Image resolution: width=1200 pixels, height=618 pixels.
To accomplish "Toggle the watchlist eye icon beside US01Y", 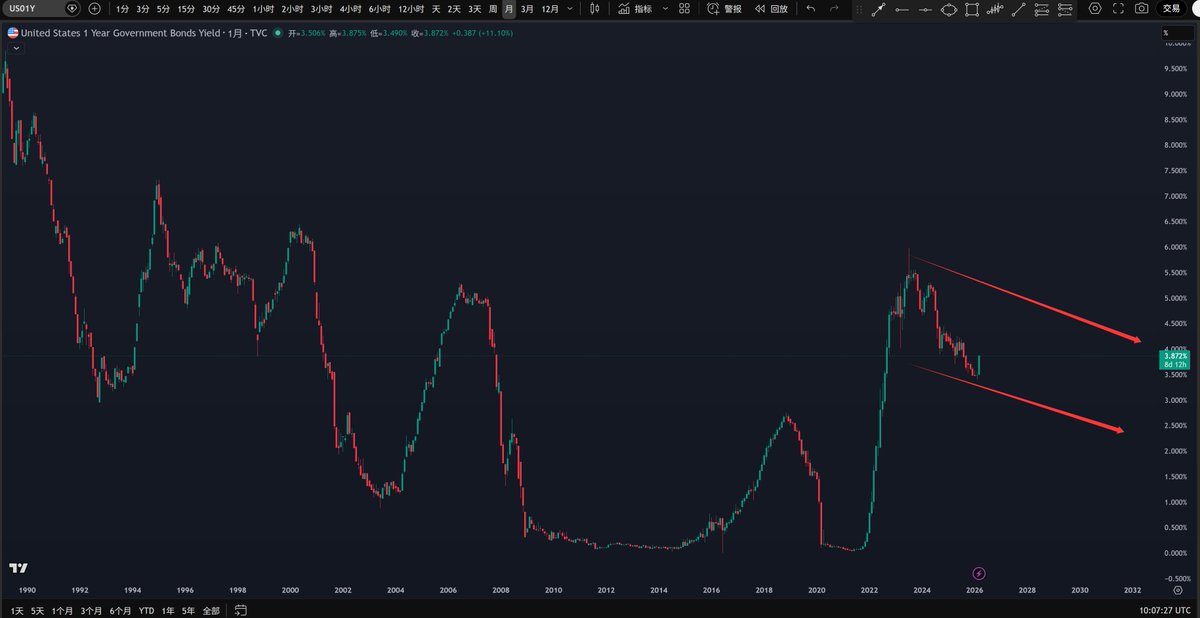I will point(71,8).
